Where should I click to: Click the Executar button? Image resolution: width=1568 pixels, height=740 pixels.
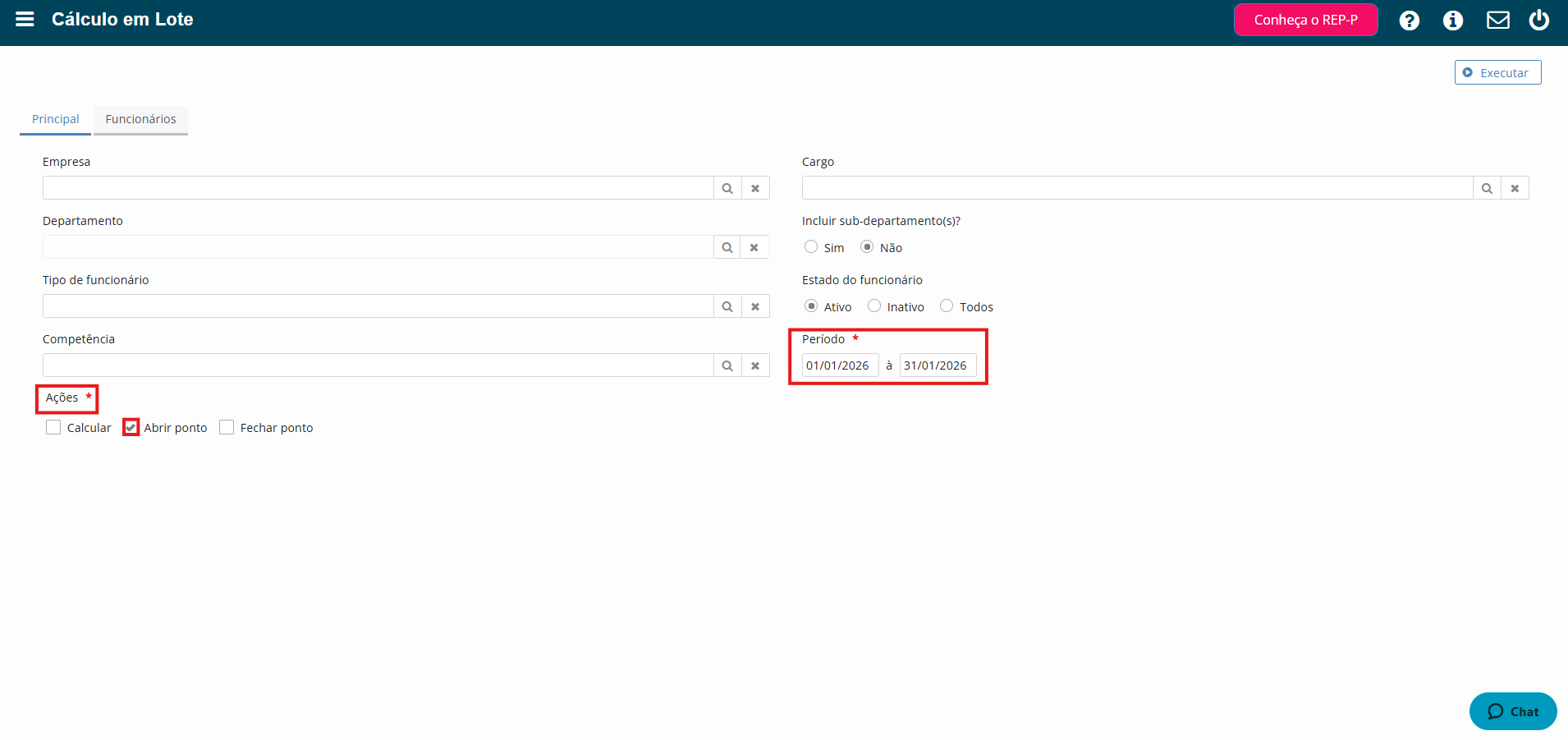point(1497,72)
